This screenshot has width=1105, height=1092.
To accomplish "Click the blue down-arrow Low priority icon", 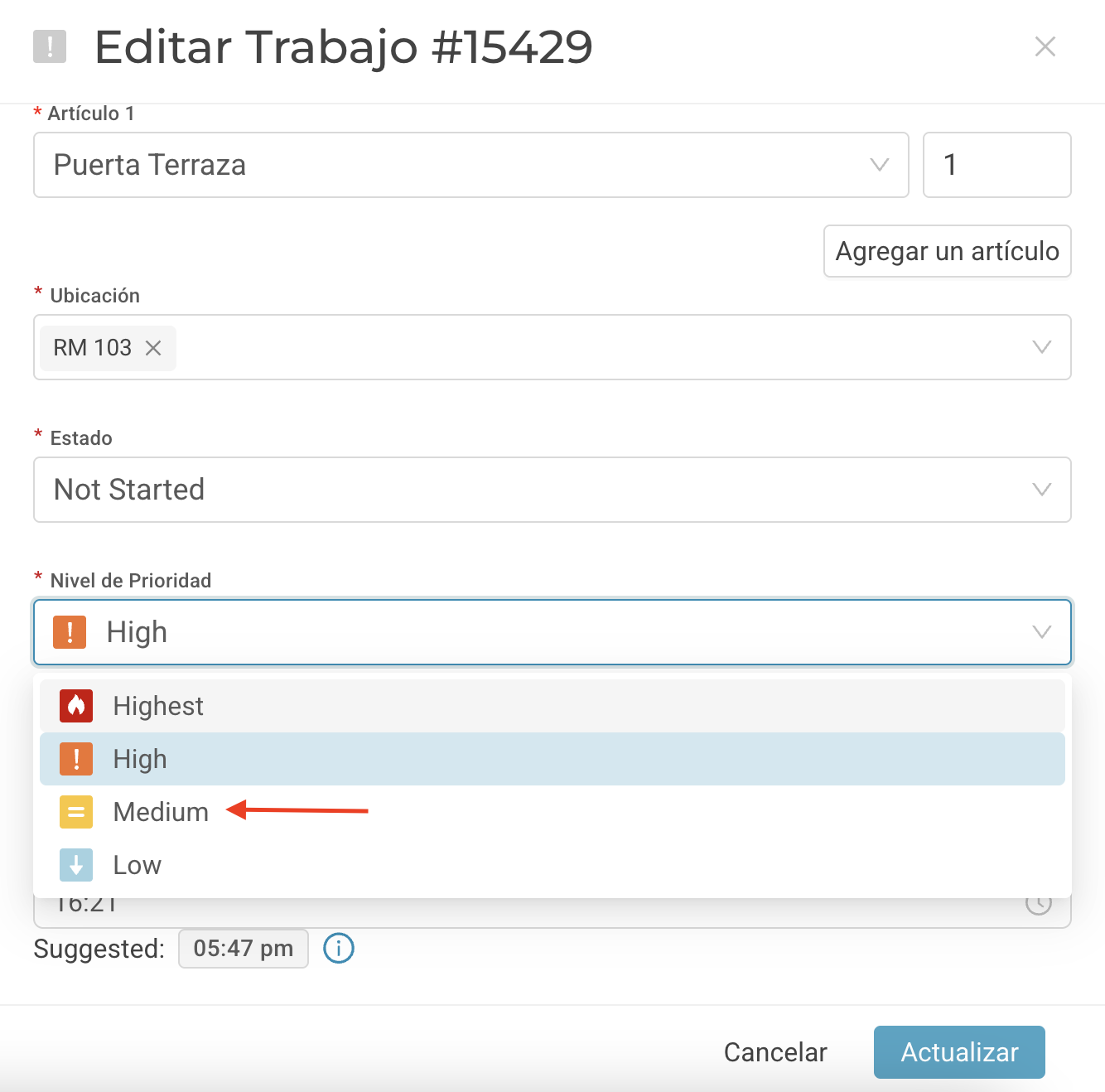I will pos(76,865).
